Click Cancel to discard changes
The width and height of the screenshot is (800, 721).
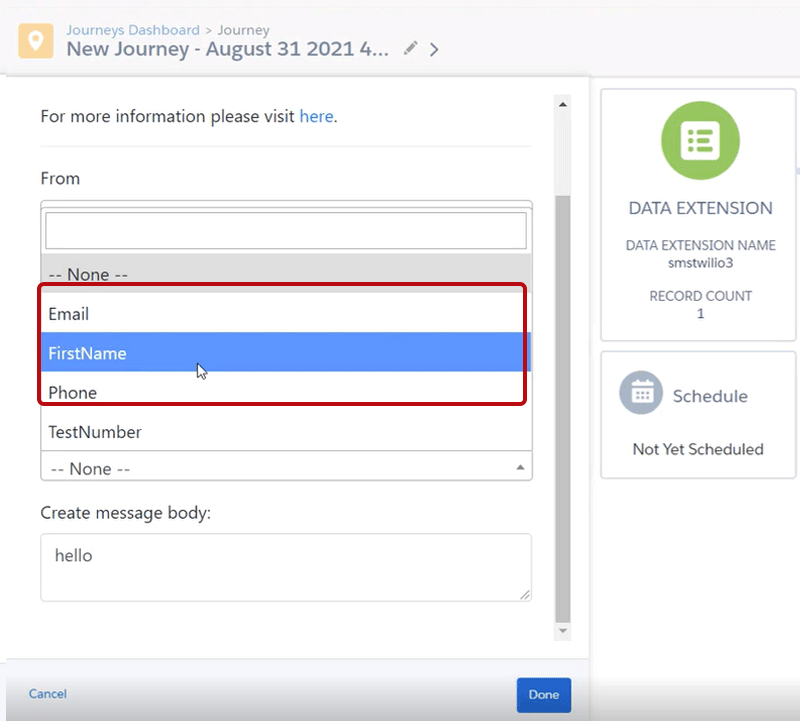(48, 694)
